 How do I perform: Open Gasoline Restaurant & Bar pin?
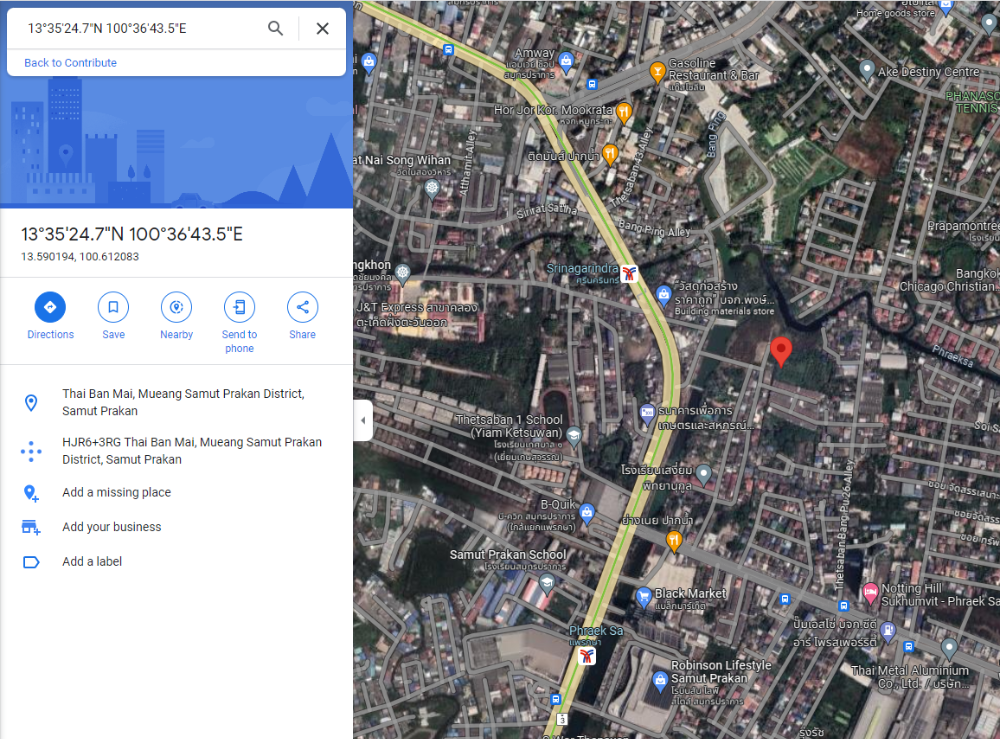658,71
